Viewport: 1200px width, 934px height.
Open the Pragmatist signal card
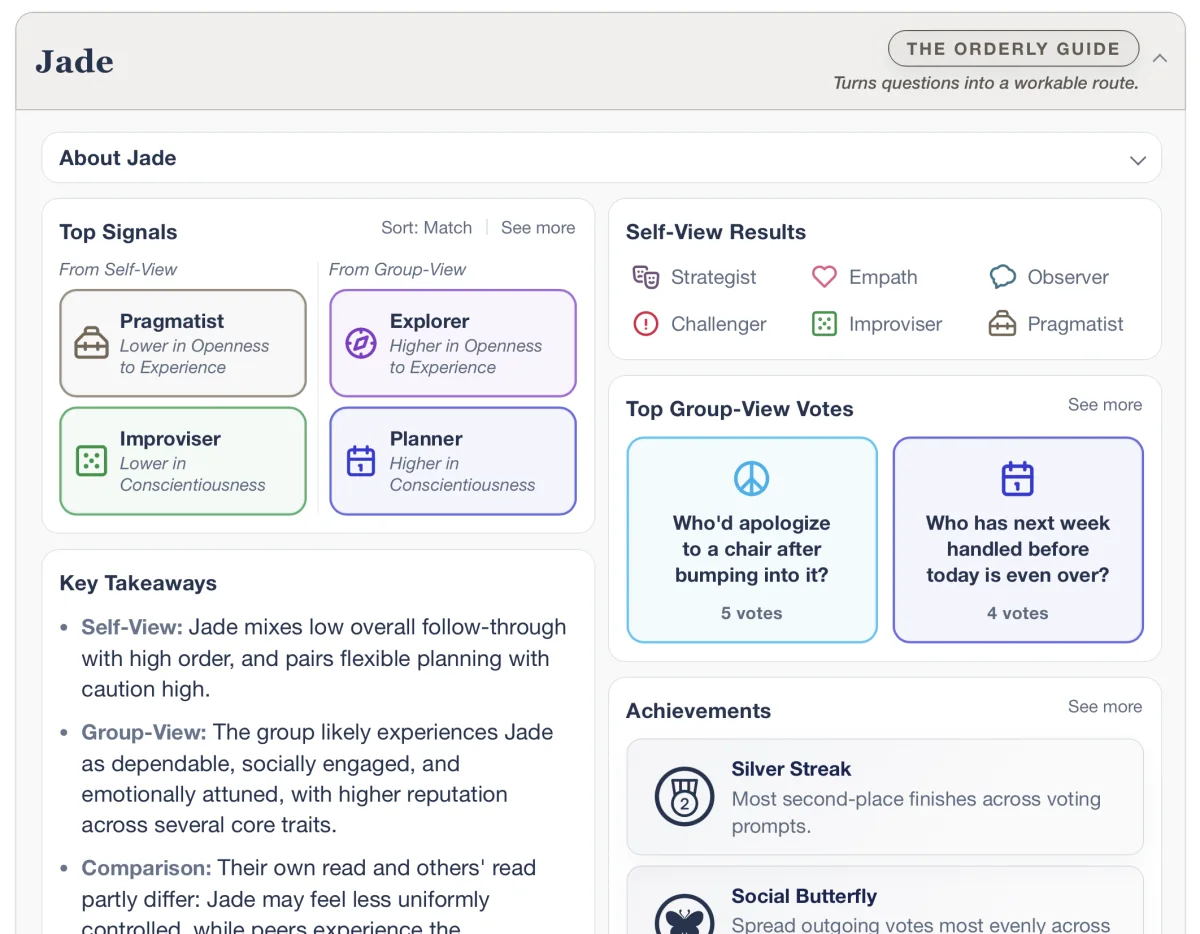tap(183, 343)
